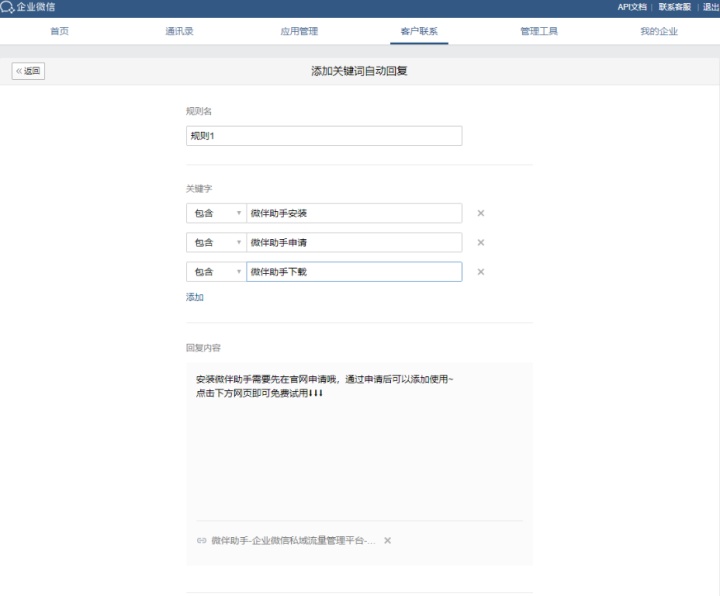720x596 pixels.
Task: Remove the 微伴助手申请 keyword row
Action: (x=481, y=242)
